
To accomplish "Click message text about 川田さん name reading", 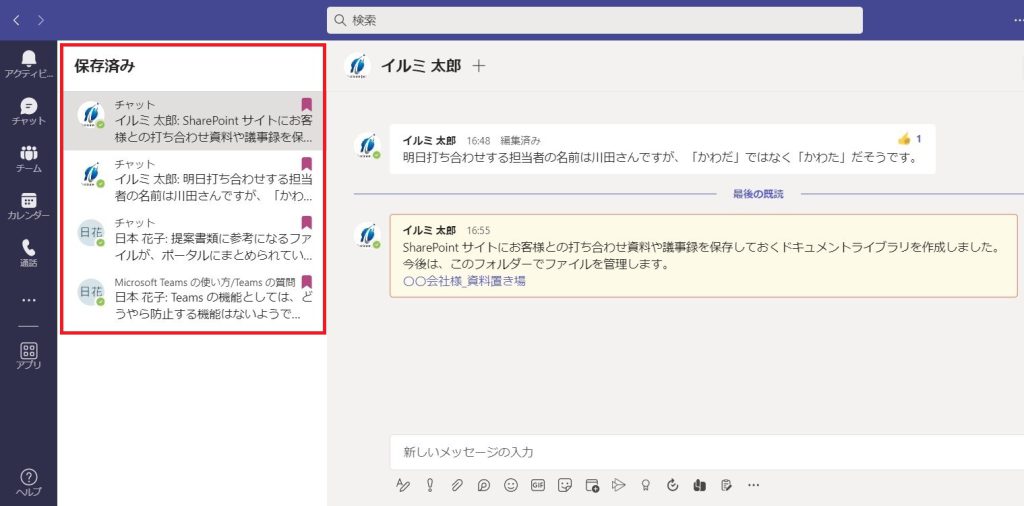I will tap(661, 157).
